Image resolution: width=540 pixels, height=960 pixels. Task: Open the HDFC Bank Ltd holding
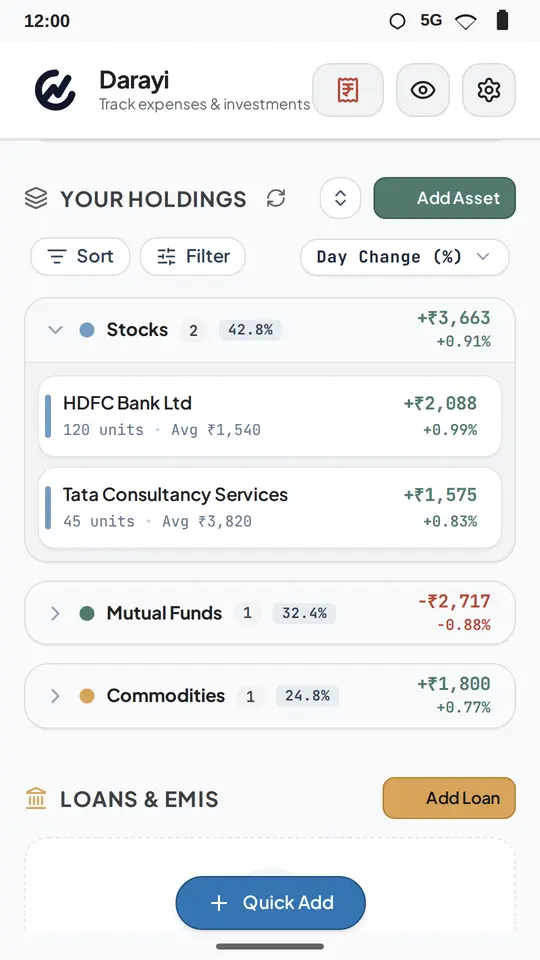click(x=270, y=416)
